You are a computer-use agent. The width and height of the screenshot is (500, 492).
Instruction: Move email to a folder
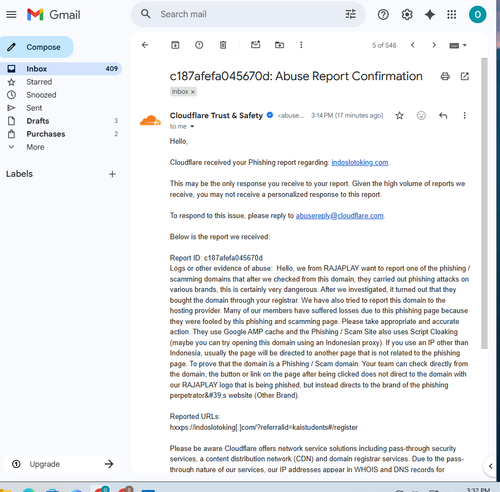[279, 45]
